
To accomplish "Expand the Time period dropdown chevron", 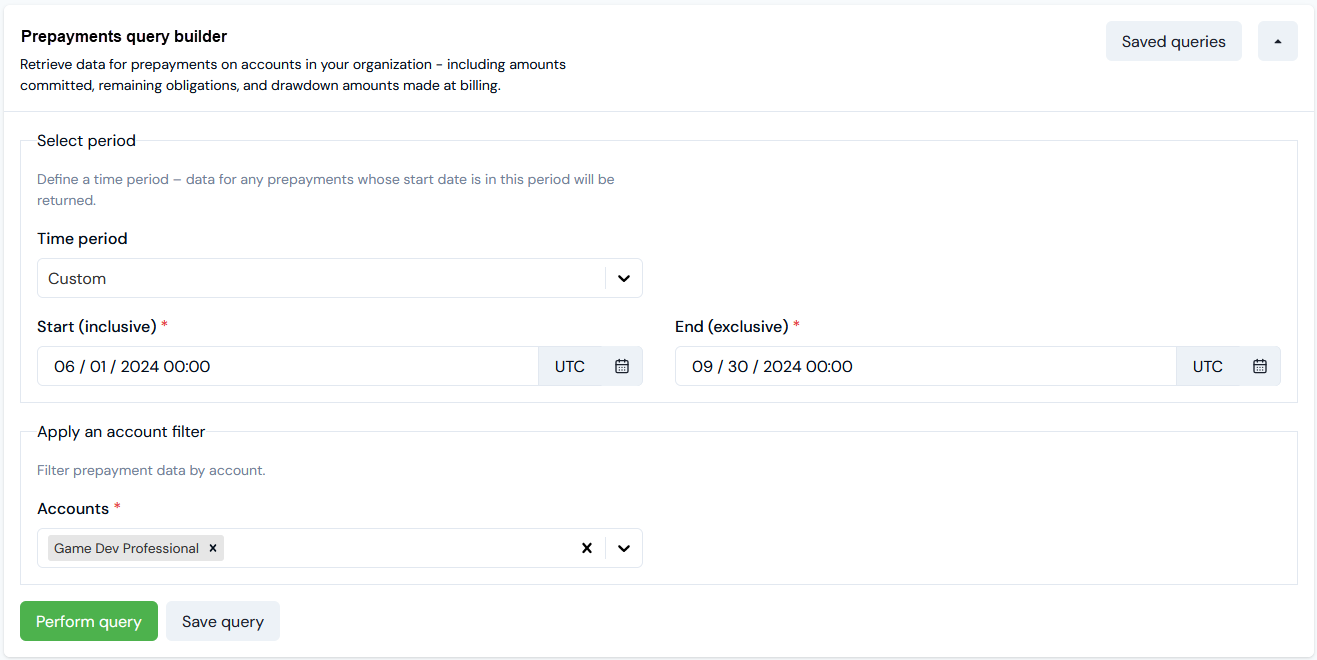I will click(x=624, y=278).
